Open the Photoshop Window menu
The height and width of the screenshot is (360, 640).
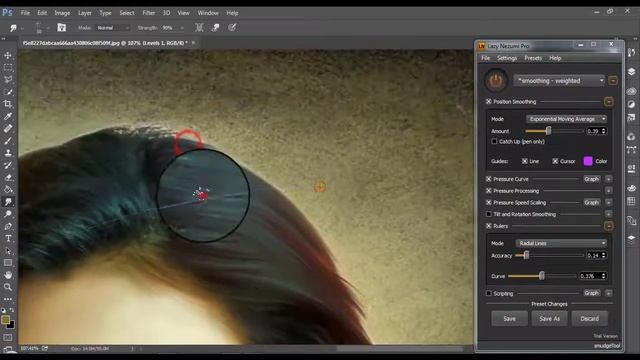[208, 13]
